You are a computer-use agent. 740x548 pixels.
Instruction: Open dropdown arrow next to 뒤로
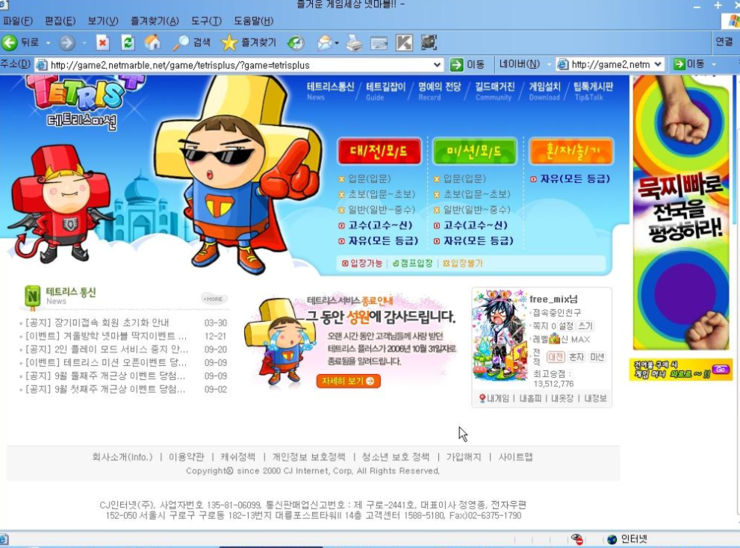[x=48, y=43]
